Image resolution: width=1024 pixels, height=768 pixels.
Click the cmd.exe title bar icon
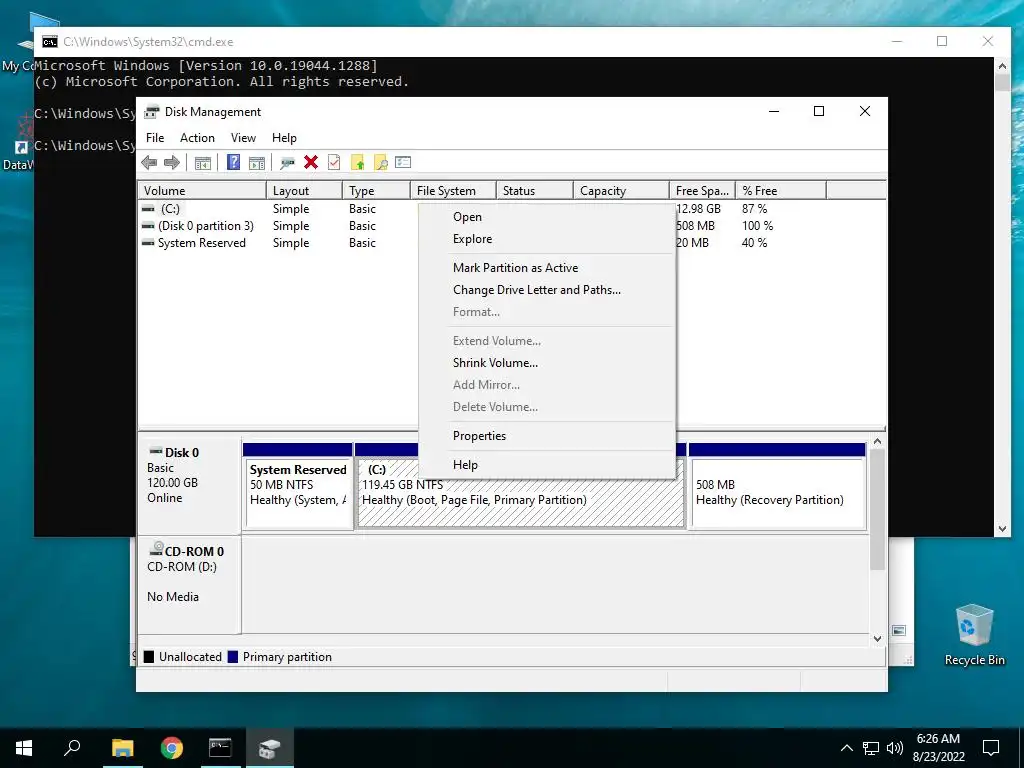(x=50, y=42)
